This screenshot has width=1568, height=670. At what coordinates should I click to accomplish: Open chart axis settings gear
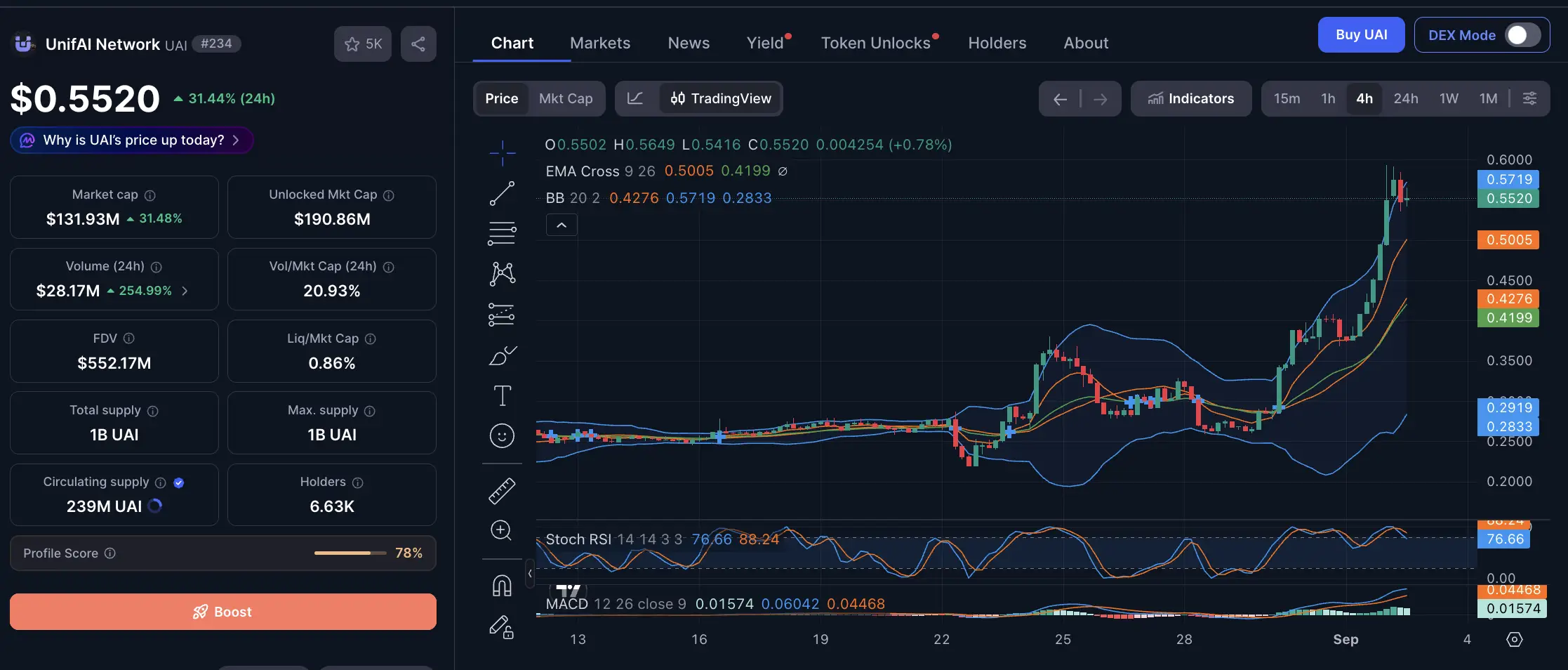(x=1515, y=639)
